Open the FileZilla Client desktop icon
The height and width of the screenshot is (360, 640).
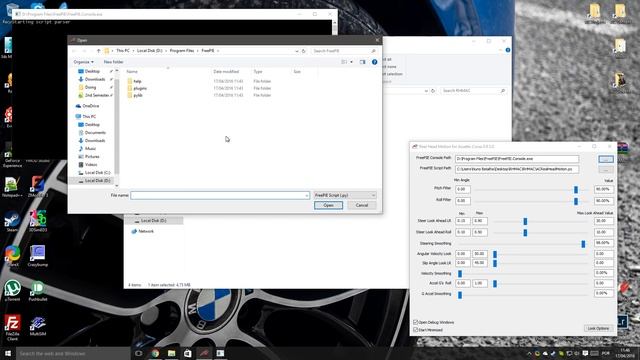pyautogui.click(x=12, y=328)
